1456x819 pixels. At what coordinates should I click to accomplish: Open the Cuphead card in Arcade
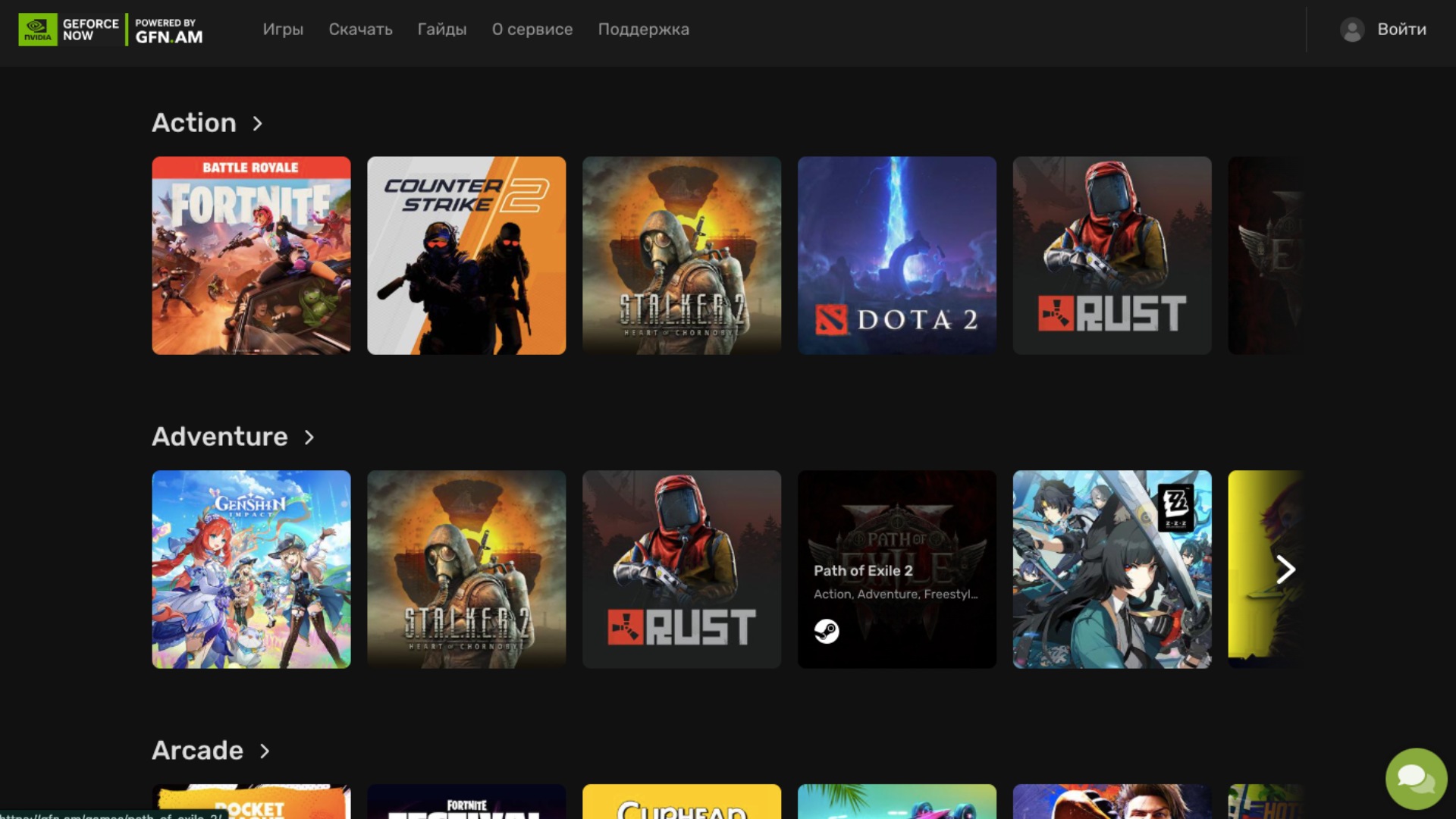pos(682,802)
